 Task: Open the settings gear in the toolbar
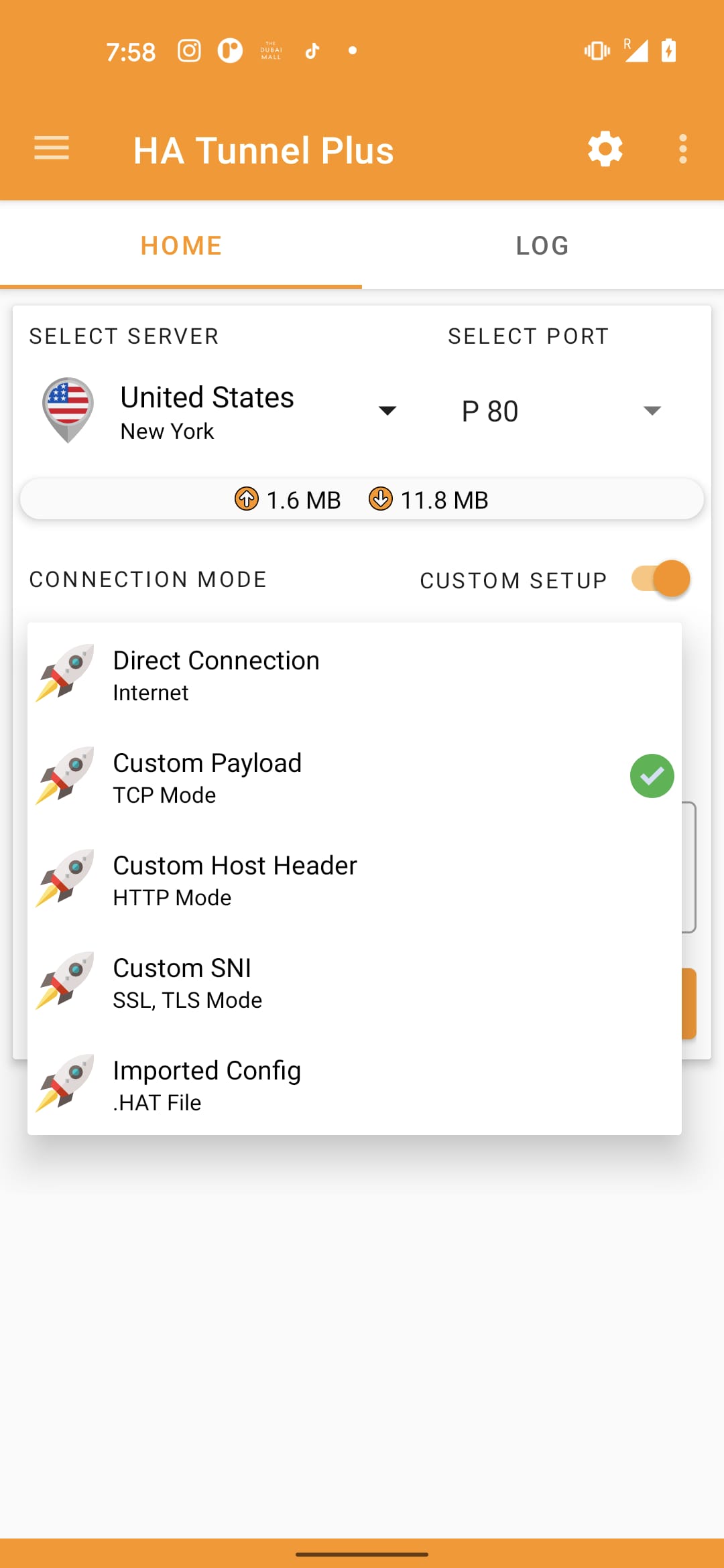605,149
